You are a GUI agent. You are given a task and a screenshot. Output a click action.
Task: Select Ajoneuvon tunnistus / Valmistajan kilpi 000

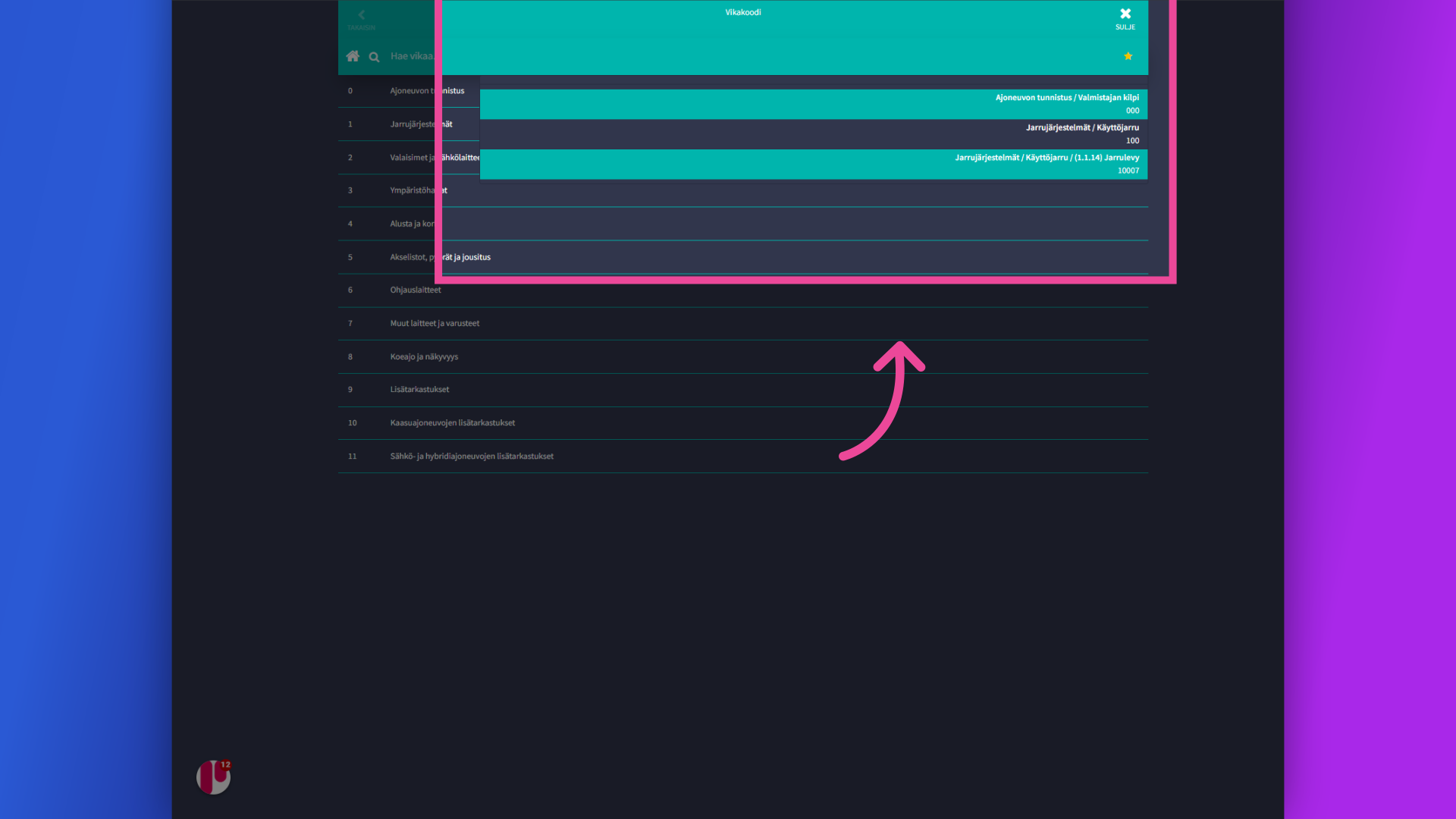pyautogui.click(x=814, y=104)
